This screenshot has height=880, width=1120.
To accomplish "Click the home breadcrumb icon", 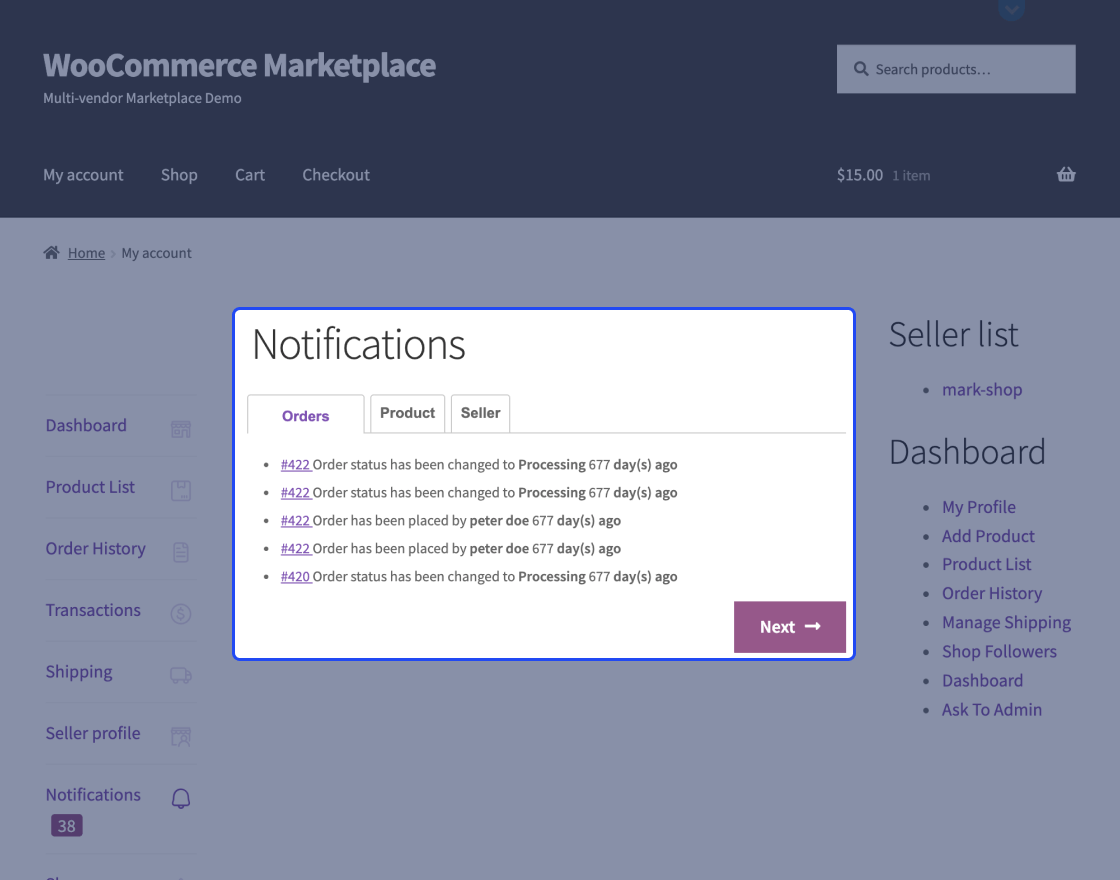I will pyautogui.click(x=52, y=253).
